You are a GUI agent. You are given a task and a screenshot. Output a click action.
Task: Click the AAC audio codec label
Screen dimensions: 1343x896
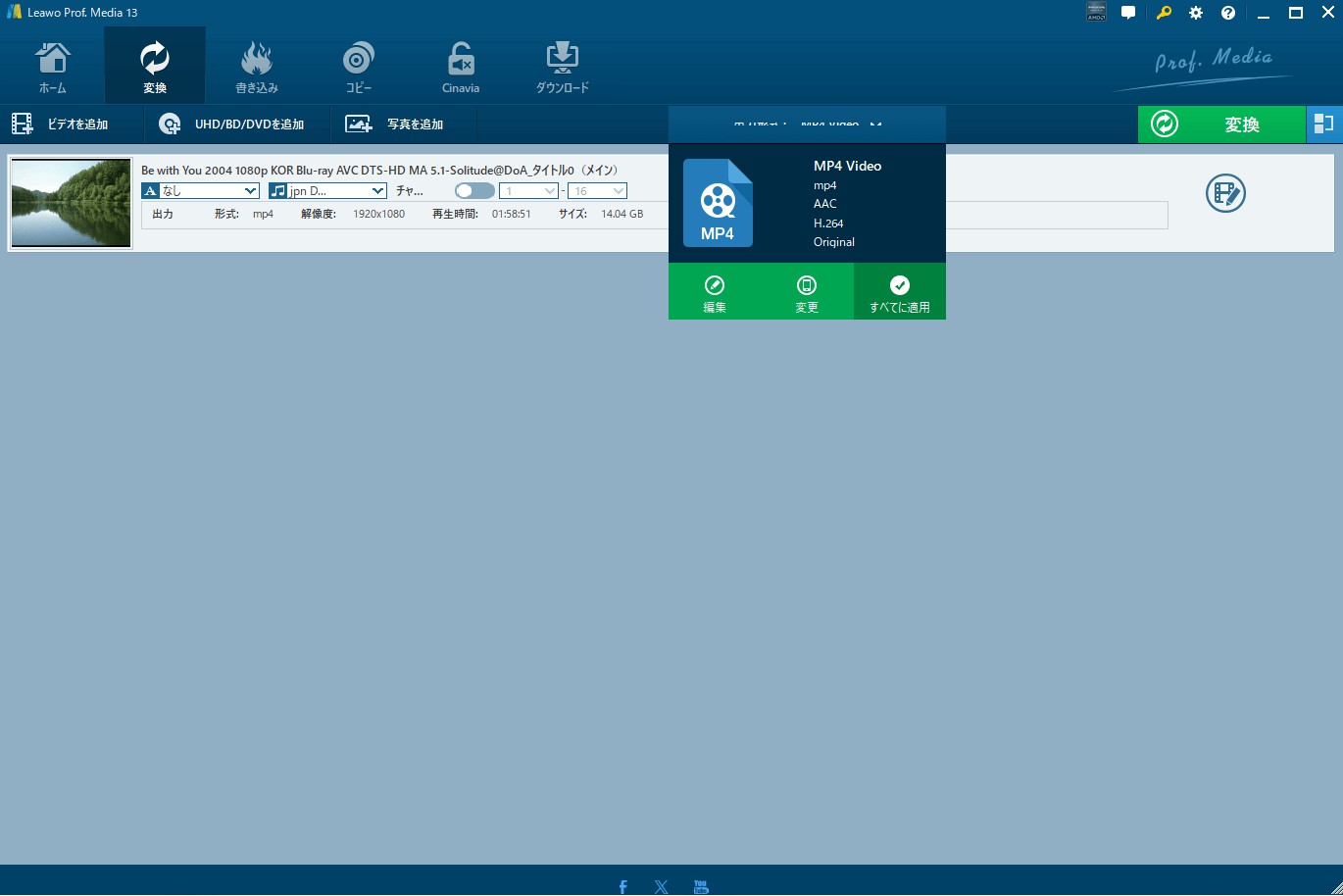pos(825,204)
